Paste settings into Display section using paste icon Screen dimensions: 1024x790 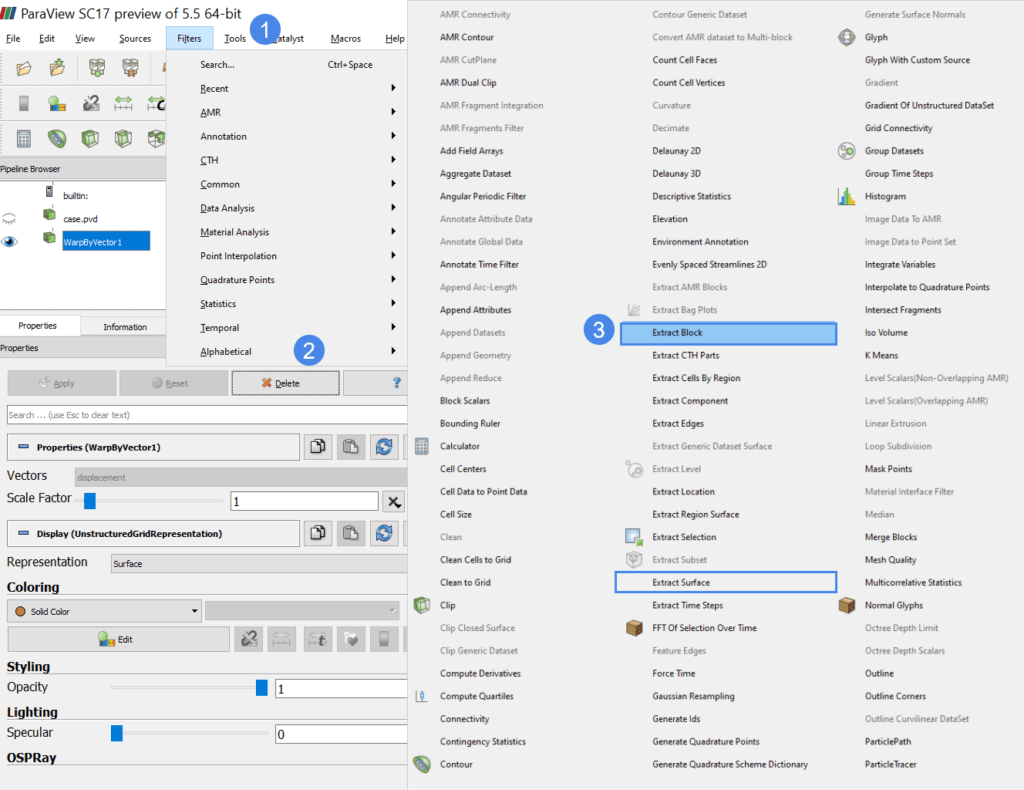pos(351,533)
